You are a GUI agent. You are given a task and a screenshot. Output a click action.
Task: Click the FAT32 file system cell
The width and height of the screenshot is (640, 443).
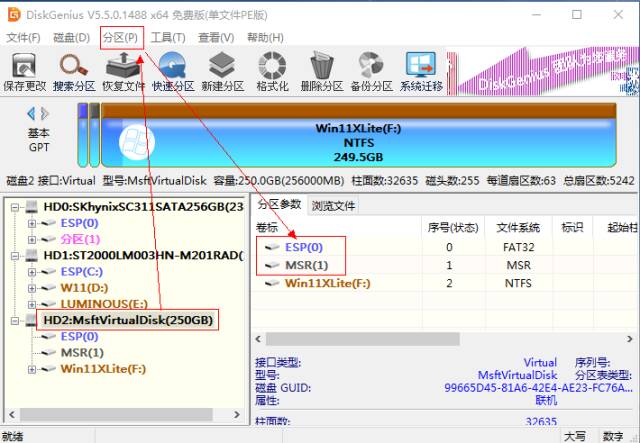pyautogui.click(x=518, y=247)
